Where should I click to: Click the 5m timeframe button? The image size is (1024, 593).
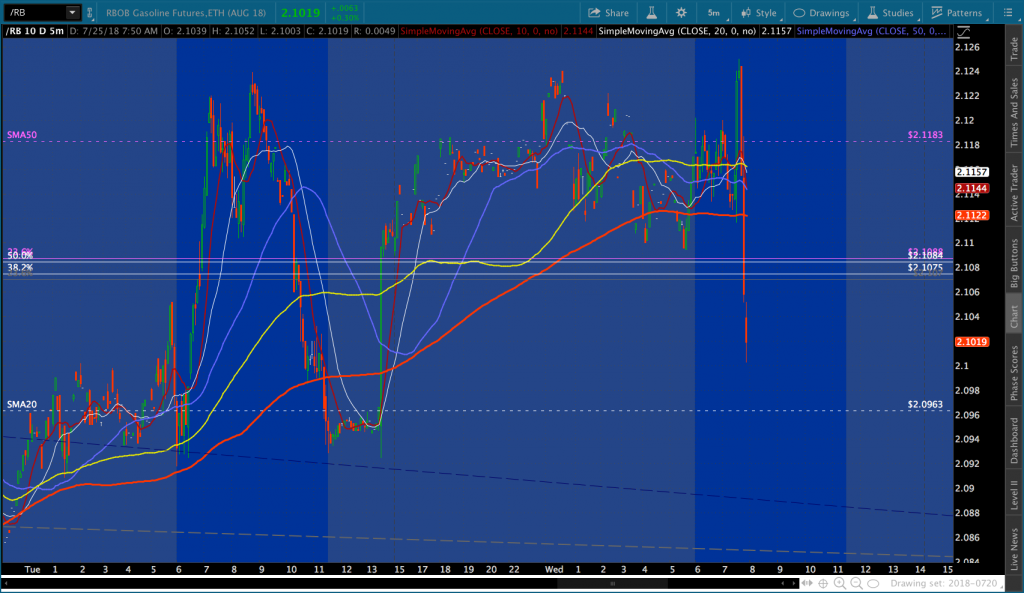(713, 13)
